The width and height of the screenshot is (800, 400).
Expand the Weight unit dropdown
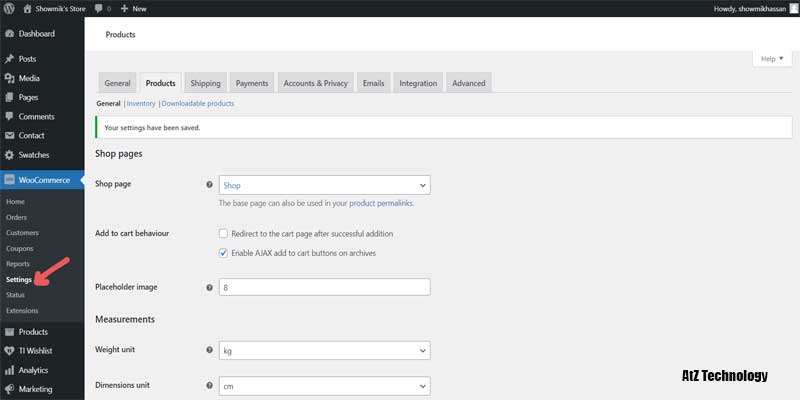[x=324, y=351]
